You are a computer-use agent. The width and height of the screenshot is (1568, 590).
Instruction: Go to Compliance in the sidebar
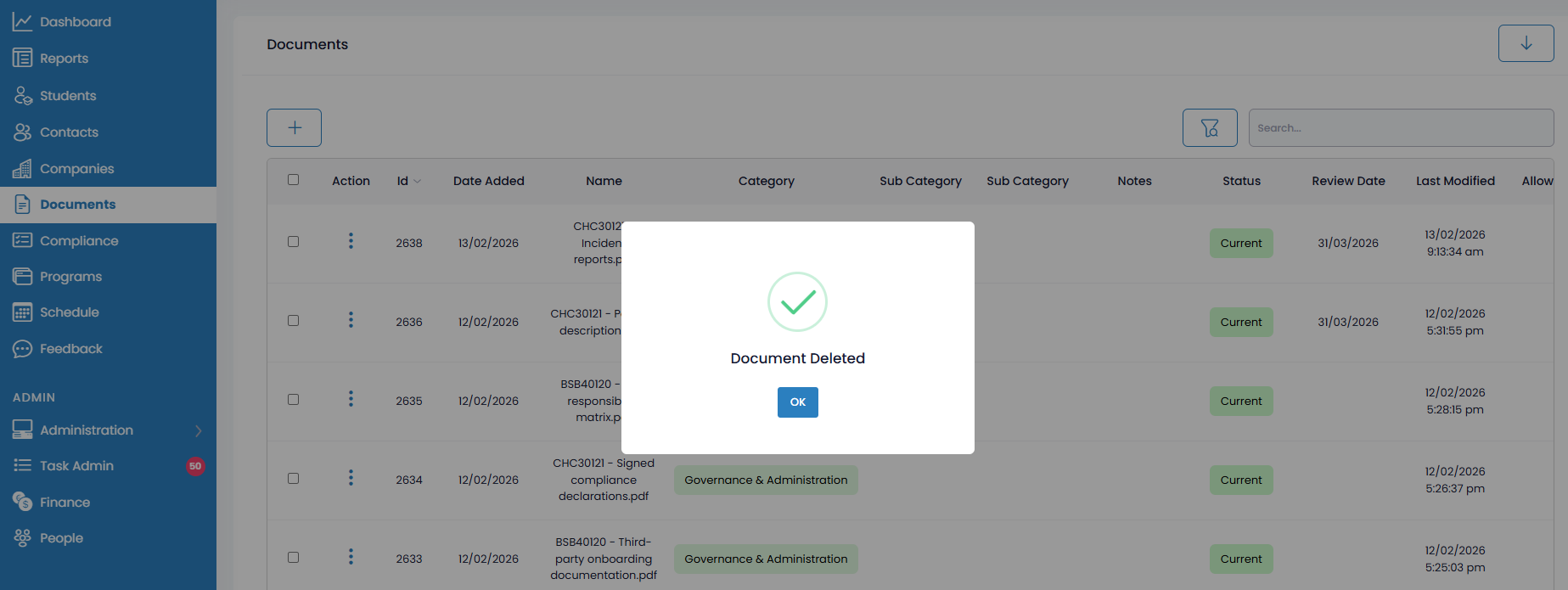tap(78, 241)
